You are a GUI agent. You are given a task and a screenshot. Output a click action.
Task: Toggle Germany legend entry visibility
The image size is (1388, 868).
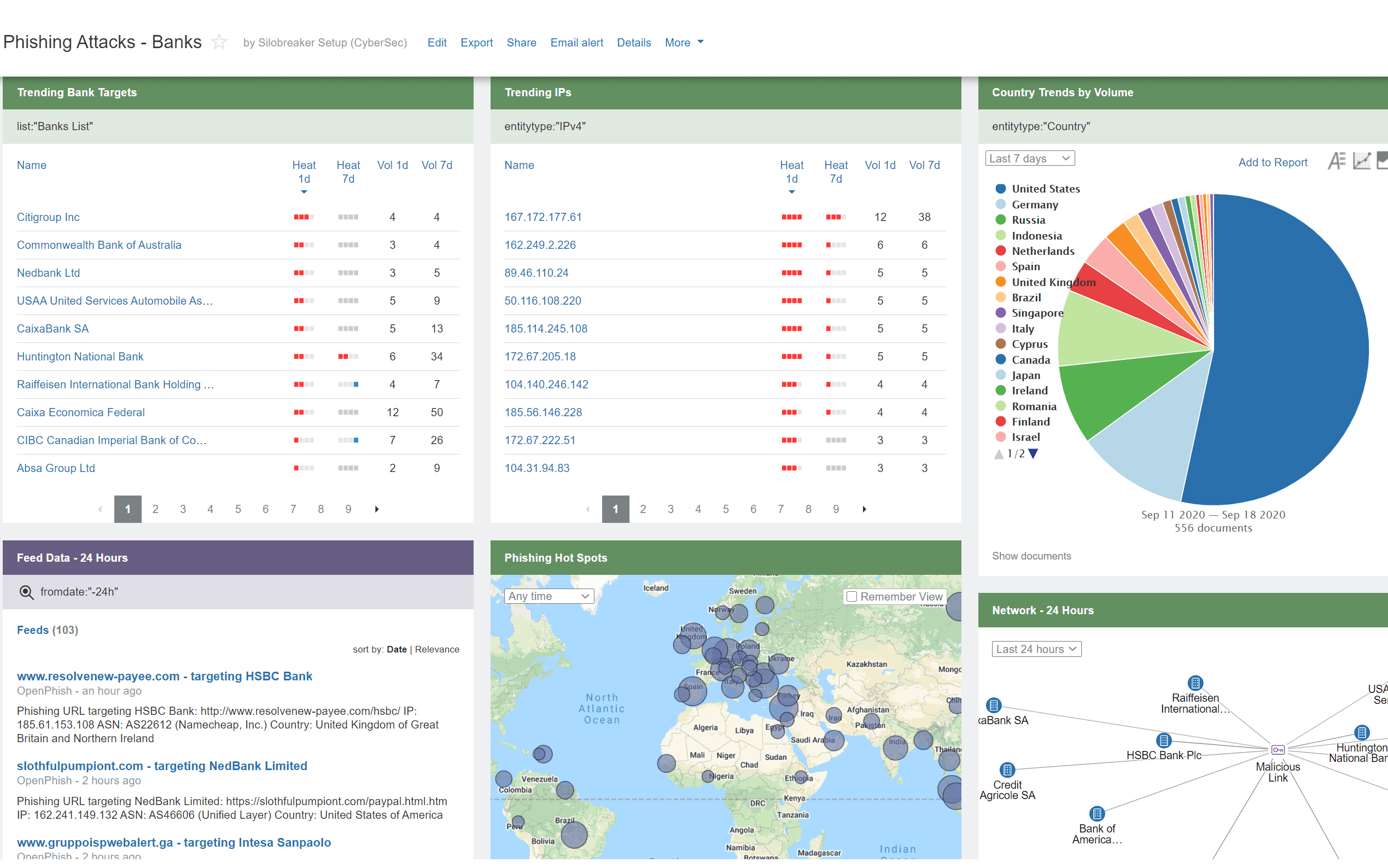point(1034,205)
